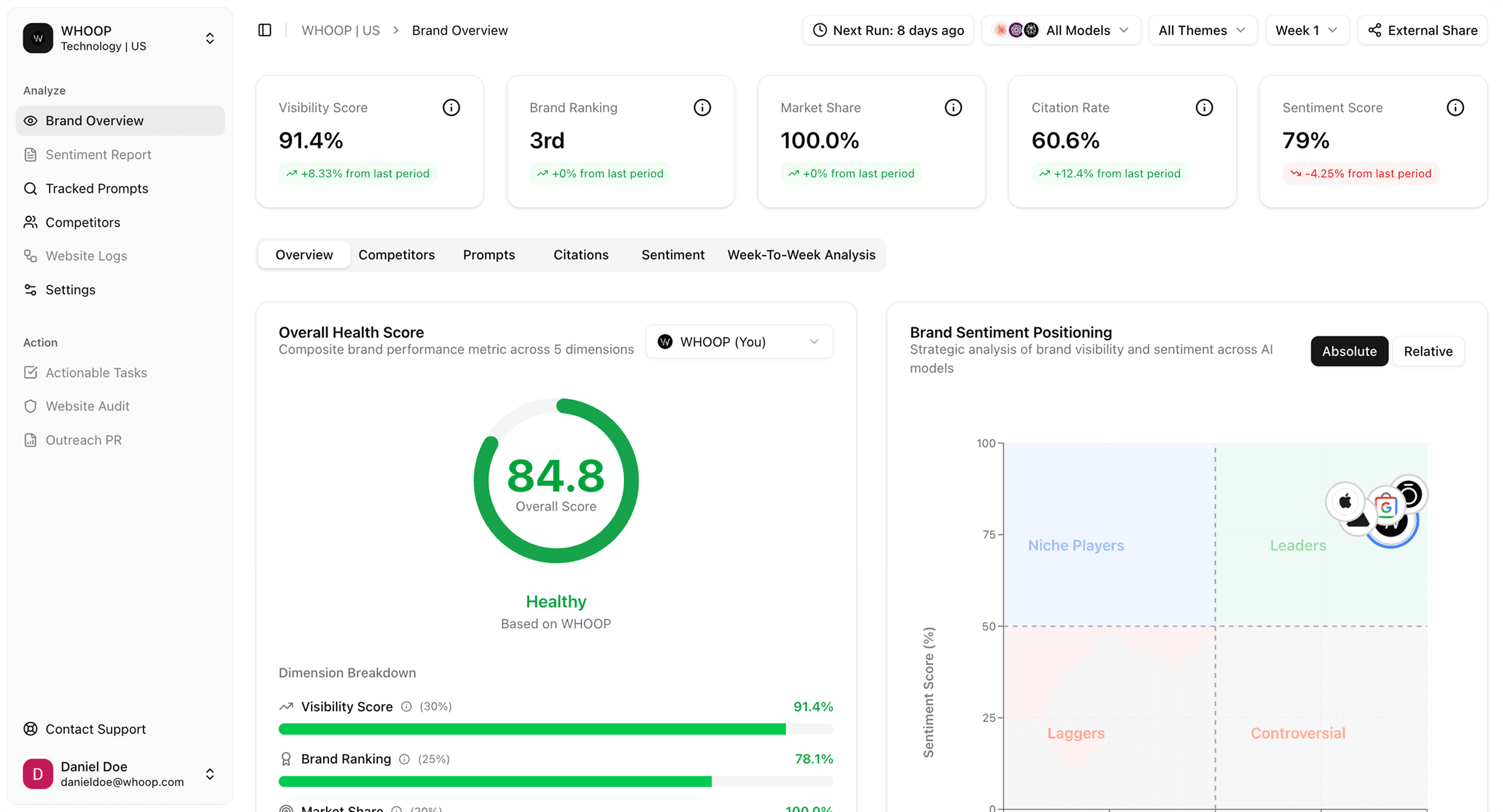Click the External Share button

(1422, 30)
